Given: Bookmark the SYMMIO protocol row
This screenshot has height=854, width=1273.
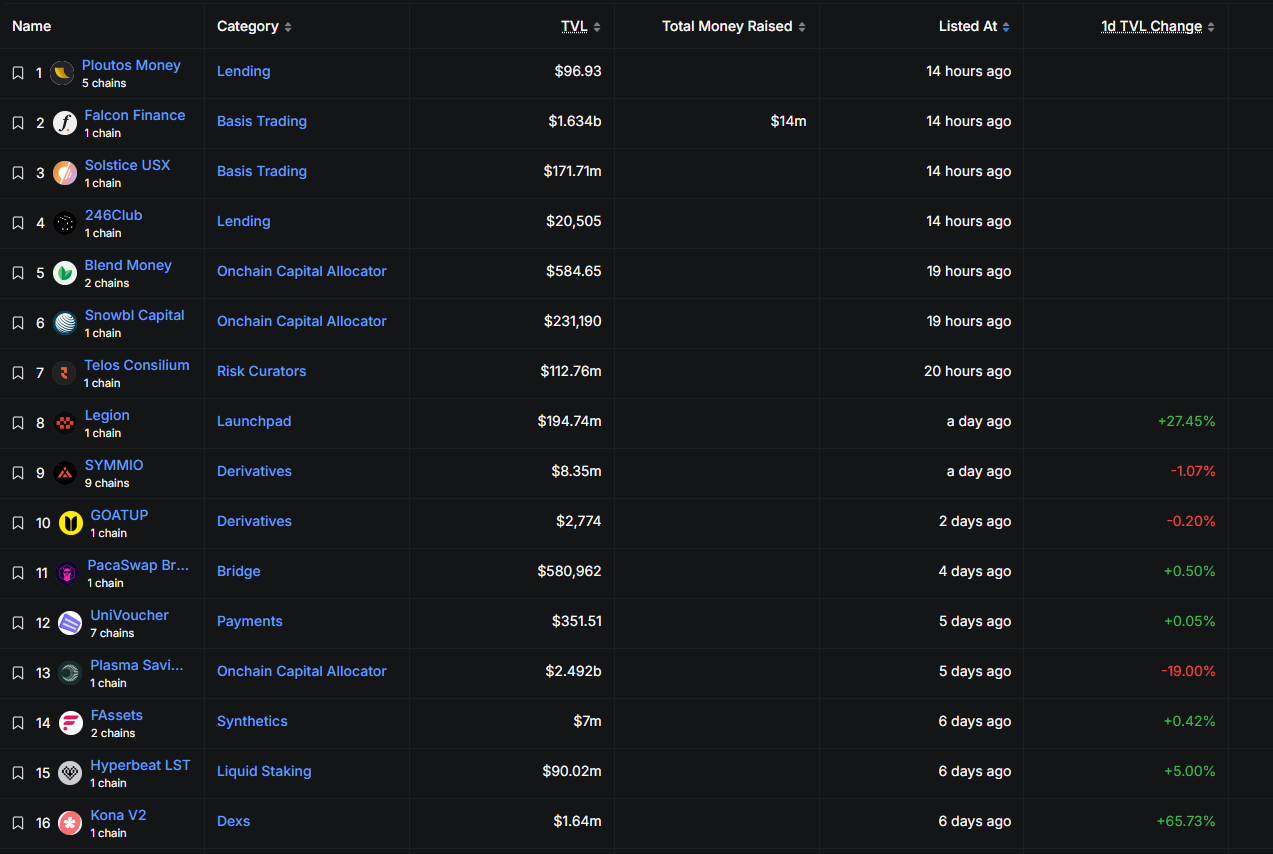Looking at the screenshot, I should click(x=18, y=473).
